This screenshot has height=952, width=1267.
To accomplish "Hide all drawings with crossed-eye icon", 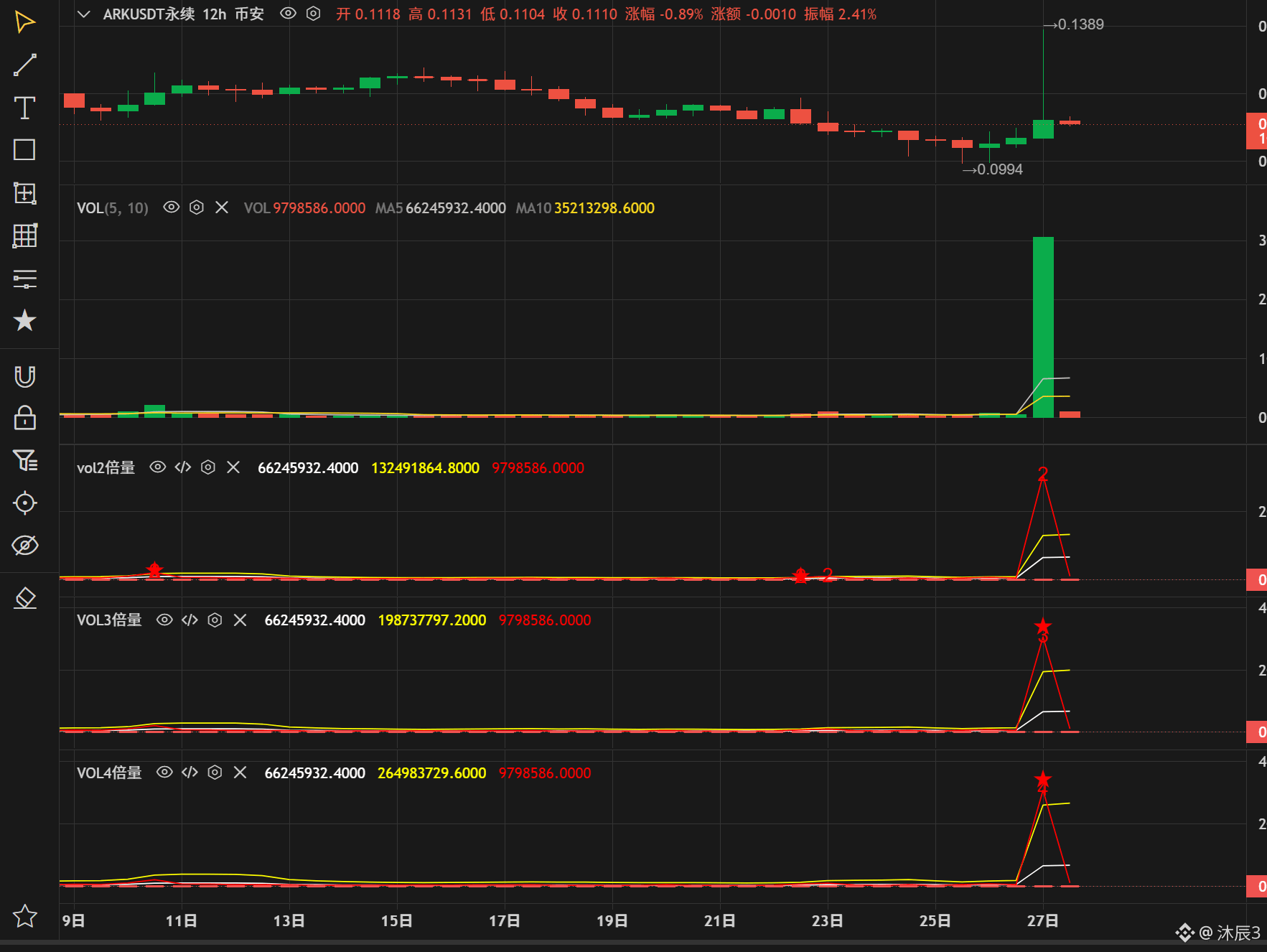I will [x=24, y=546].
